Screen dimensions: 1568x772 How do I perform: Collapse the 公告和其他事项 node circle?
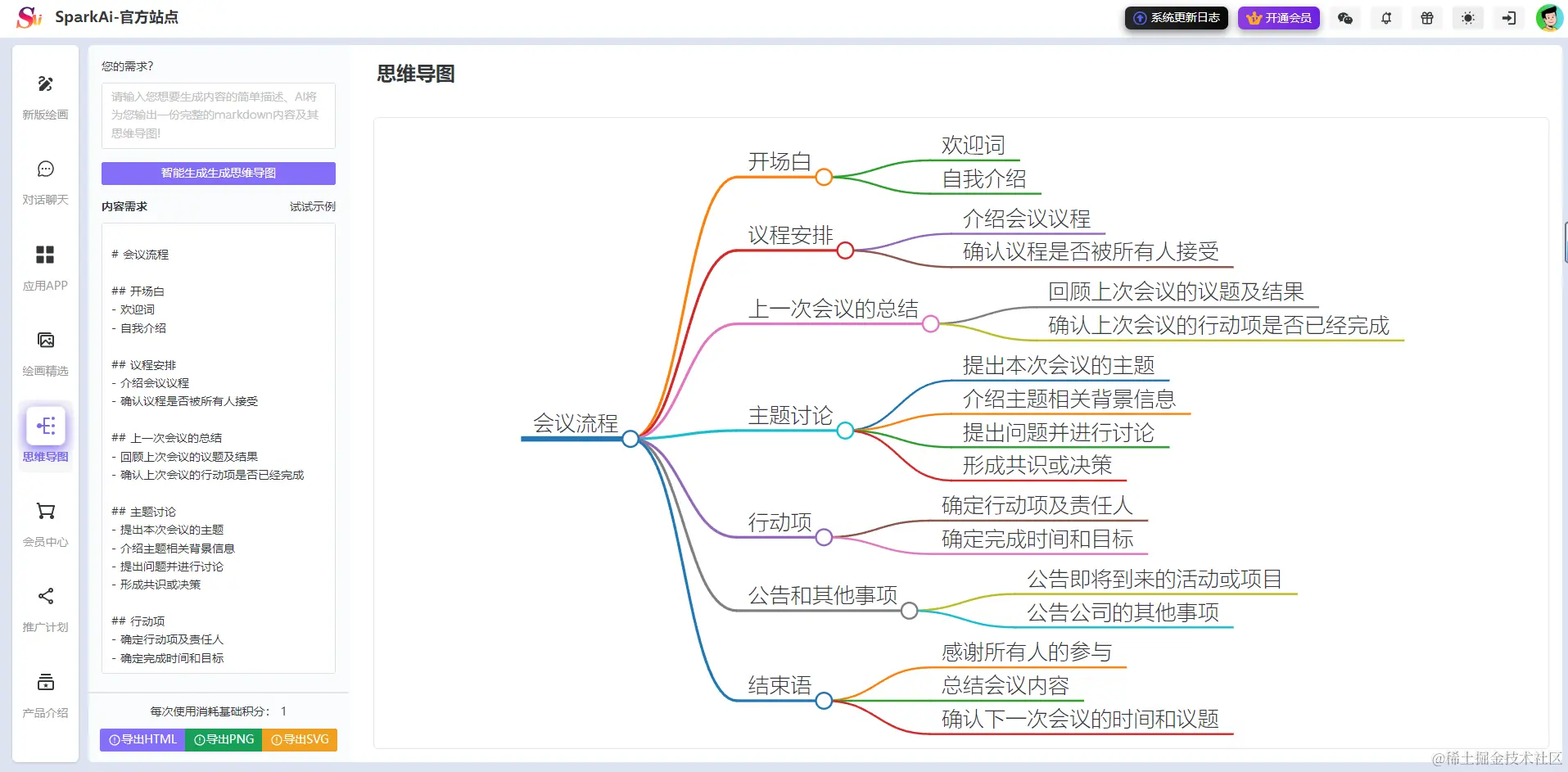909,610
